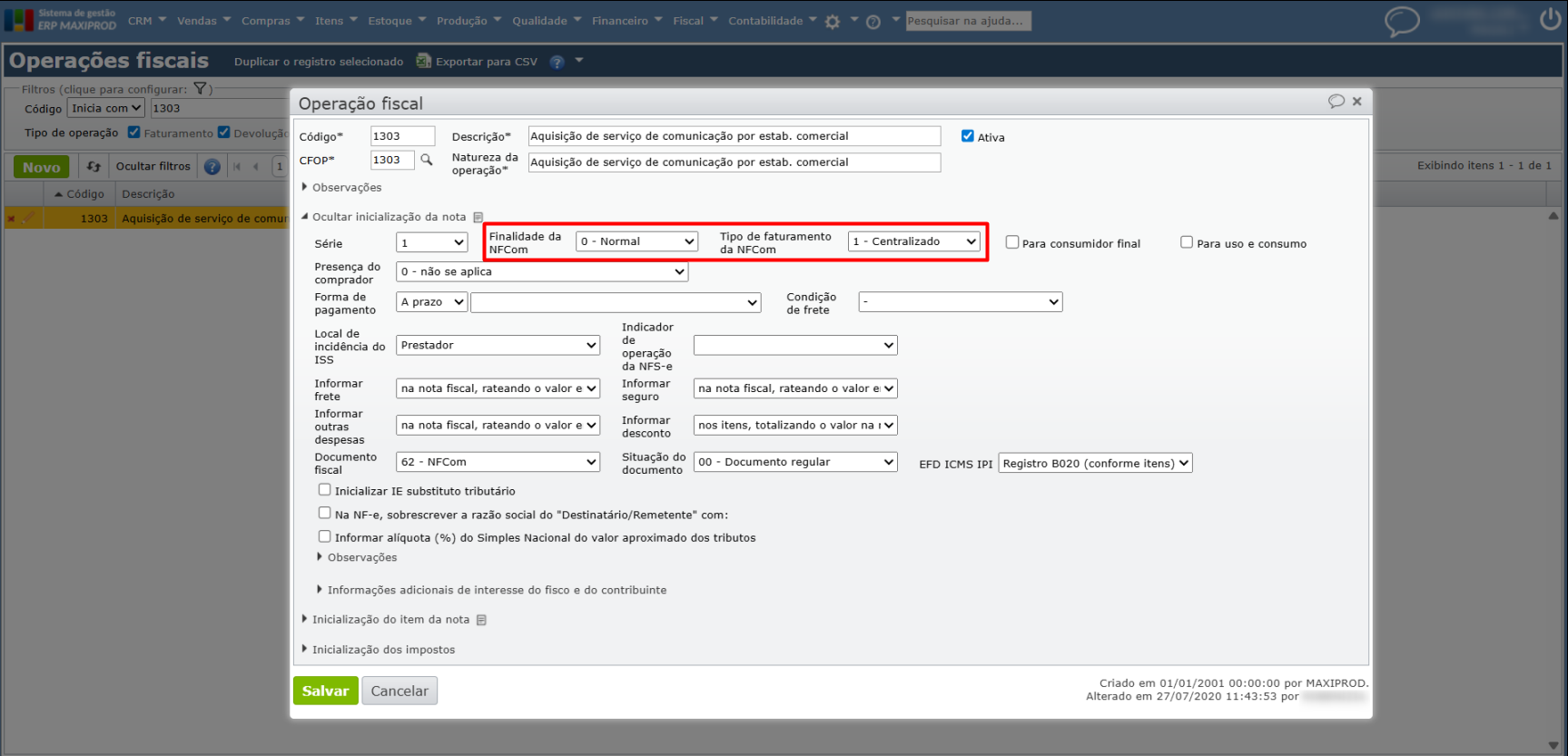Open Tipo de faturamento da NFCom dropdown

tap(914, 241)
